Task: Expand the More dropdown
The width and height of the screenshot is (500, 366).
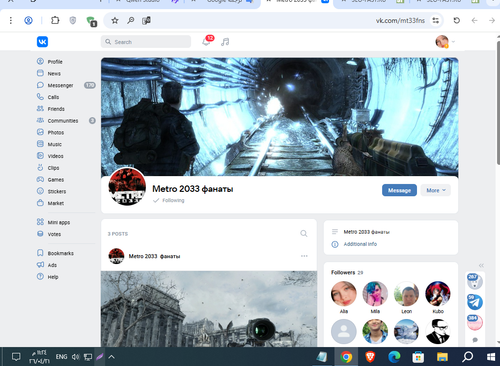Action: [x=436, y=190]
